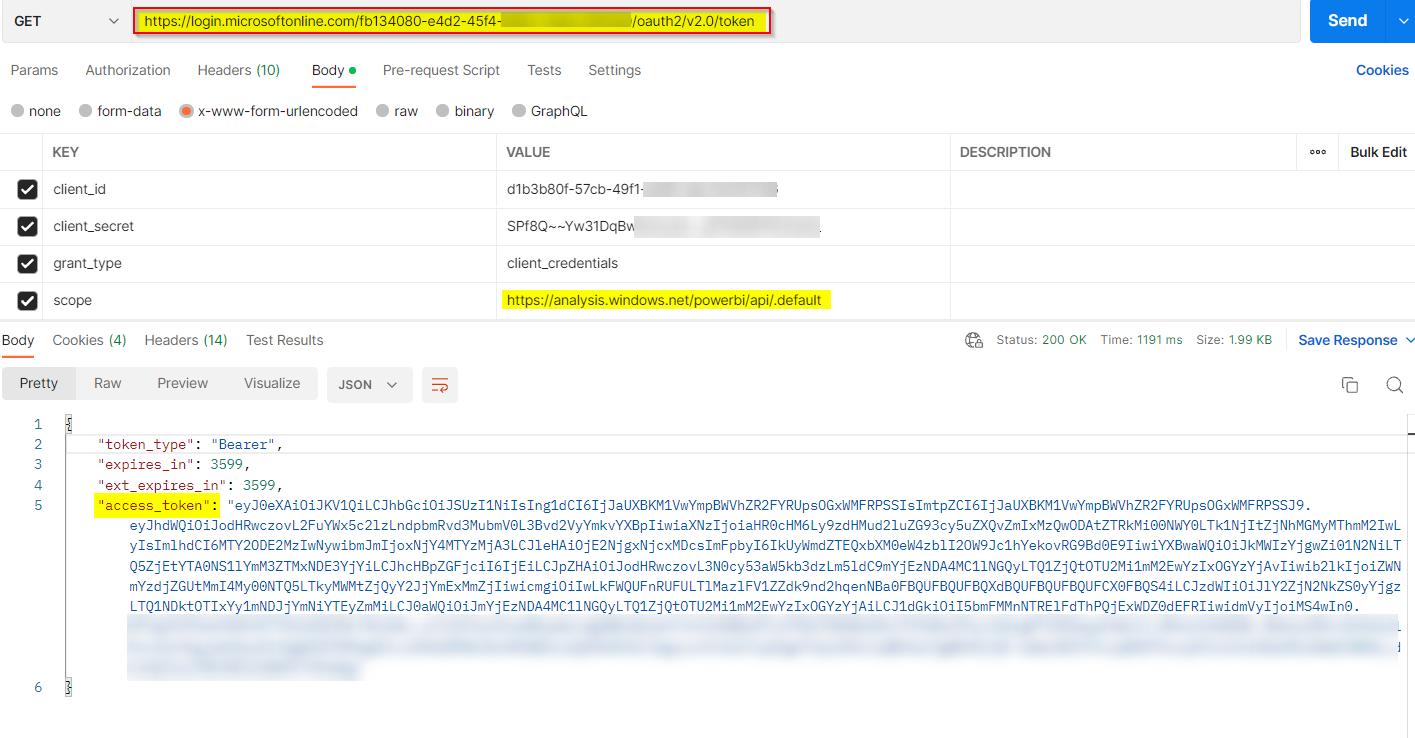Click the client_id value cell
The image size is (1415, 738).
pos(723,189)
